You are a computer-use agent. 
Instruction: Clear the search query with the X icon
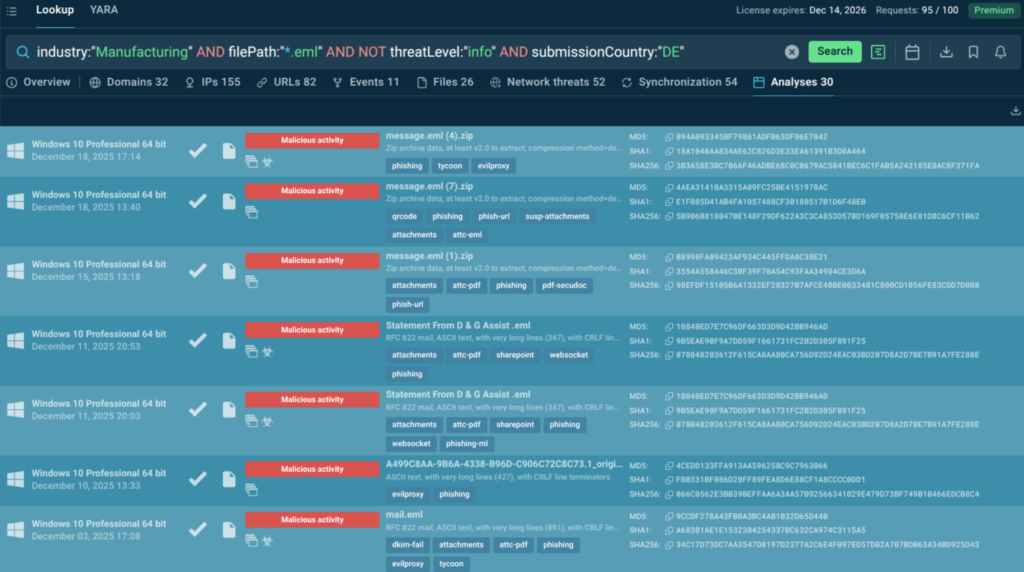[x=791, y=52]
